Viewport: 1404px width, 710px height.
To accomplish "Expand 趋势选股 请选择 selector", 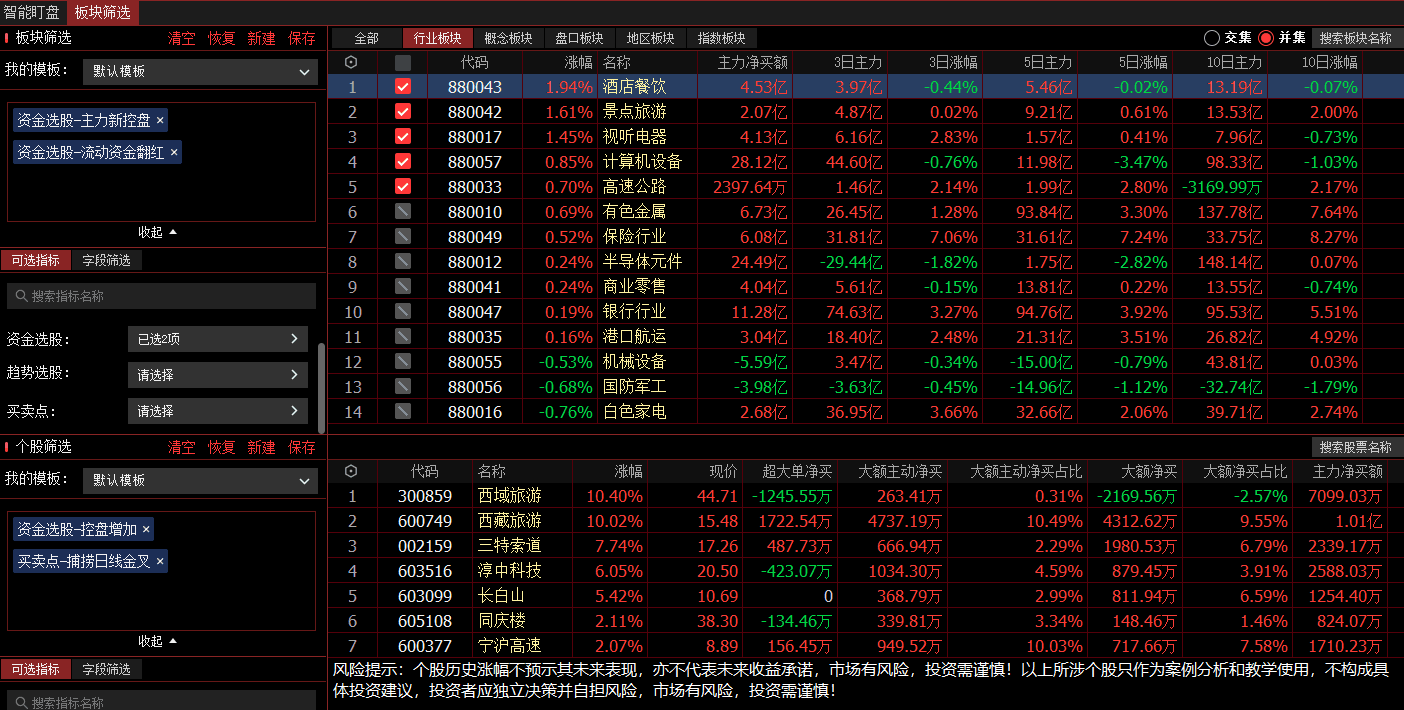I will point(217,375).
